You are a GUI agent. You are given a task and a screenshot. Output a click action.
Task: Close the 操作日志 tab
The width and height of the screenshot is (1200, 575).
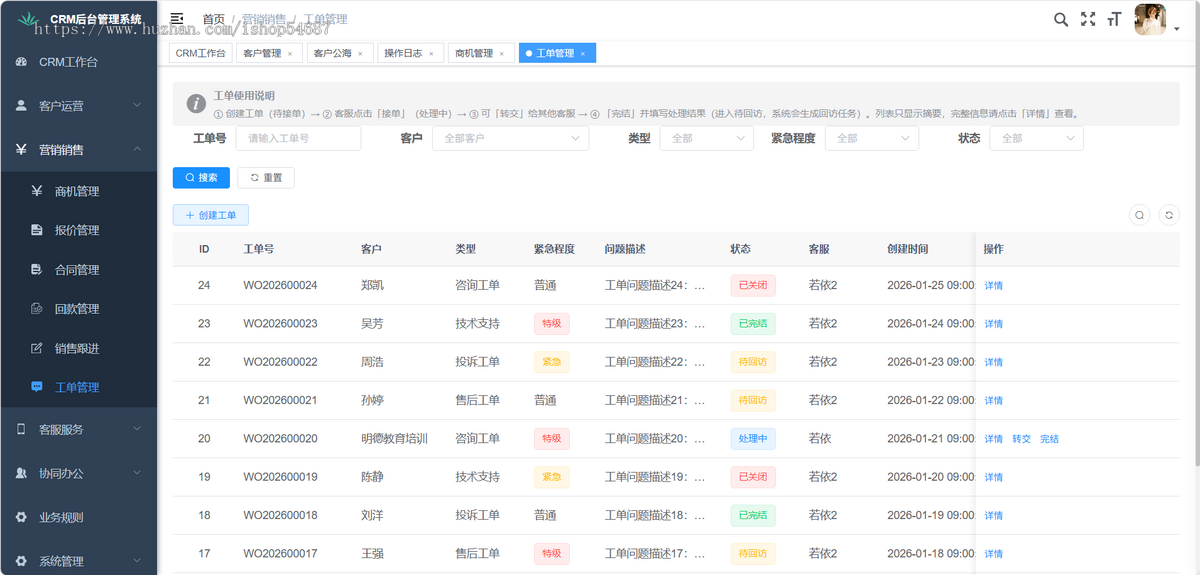tap(431, 54)
